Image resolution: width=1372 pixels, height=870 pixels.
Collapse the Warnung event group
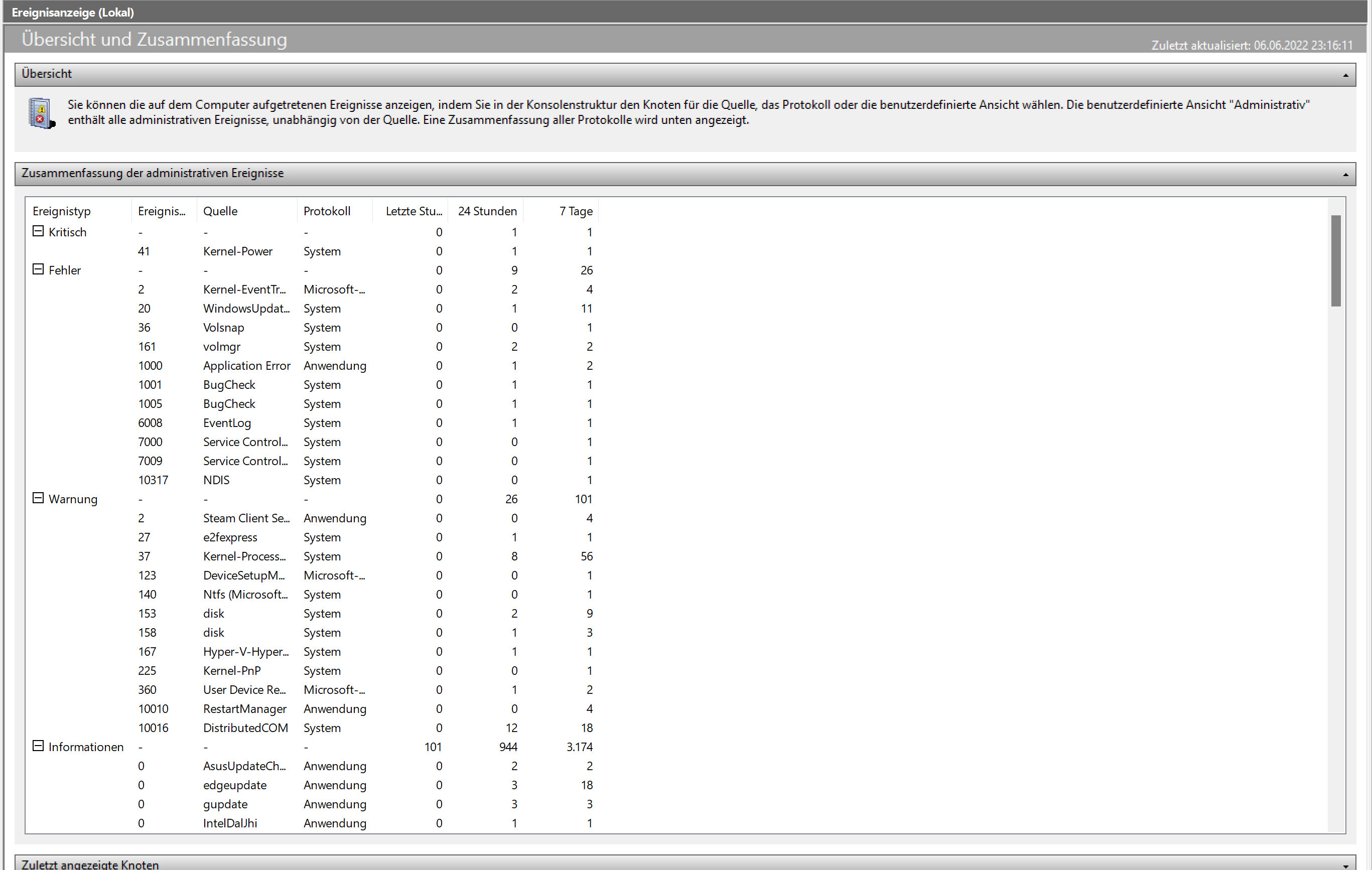point(38,499)
